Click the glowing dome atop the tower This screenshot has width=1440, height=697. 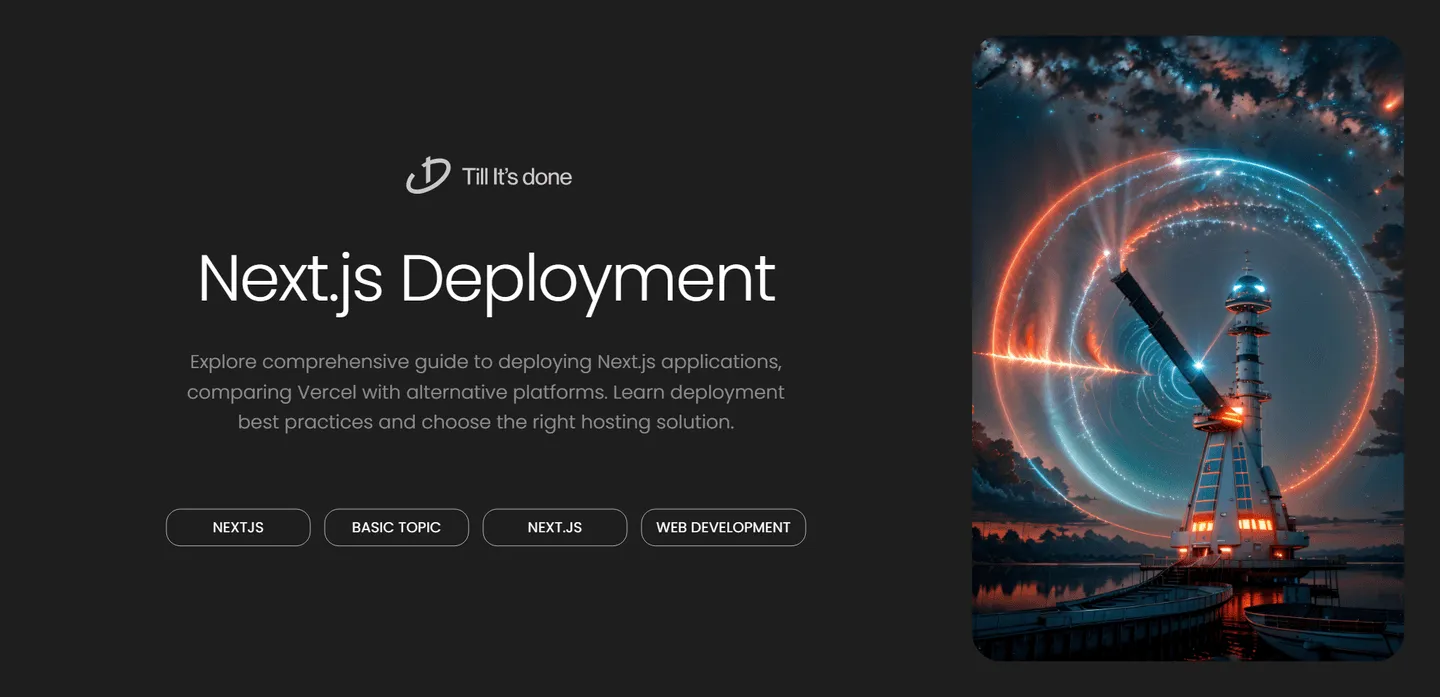click(1247, 286)
